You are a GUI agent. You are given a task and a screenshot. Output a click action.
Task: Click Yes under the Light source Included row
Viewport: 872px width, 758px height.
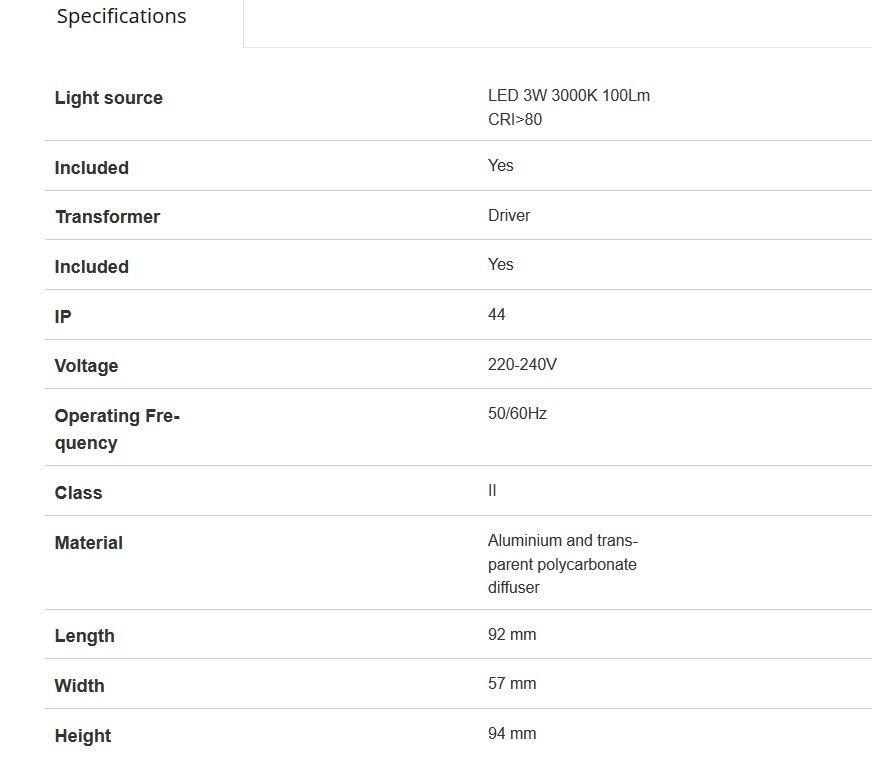tap(501, 165)
